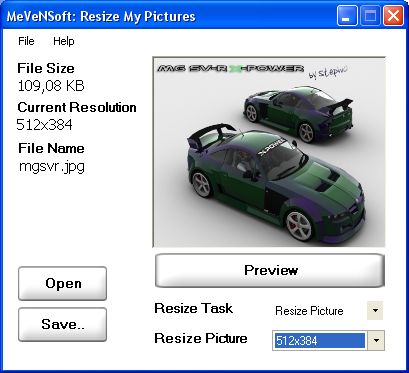Click the 109,08 KB file size value
The height and width of the screenshot is (373, 409).
tap(51, 86)
